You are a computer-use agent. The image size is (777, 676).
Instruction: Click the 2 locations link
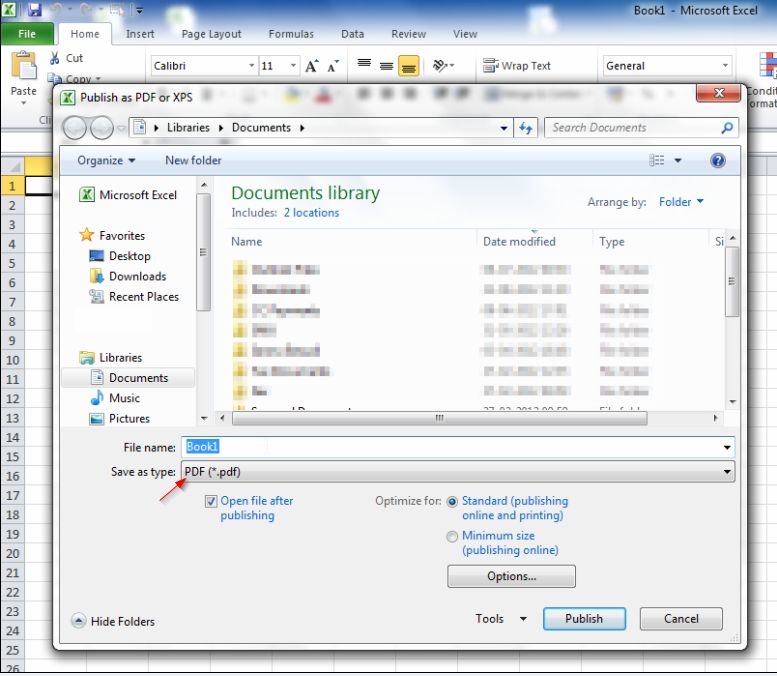tap(311, 213)
